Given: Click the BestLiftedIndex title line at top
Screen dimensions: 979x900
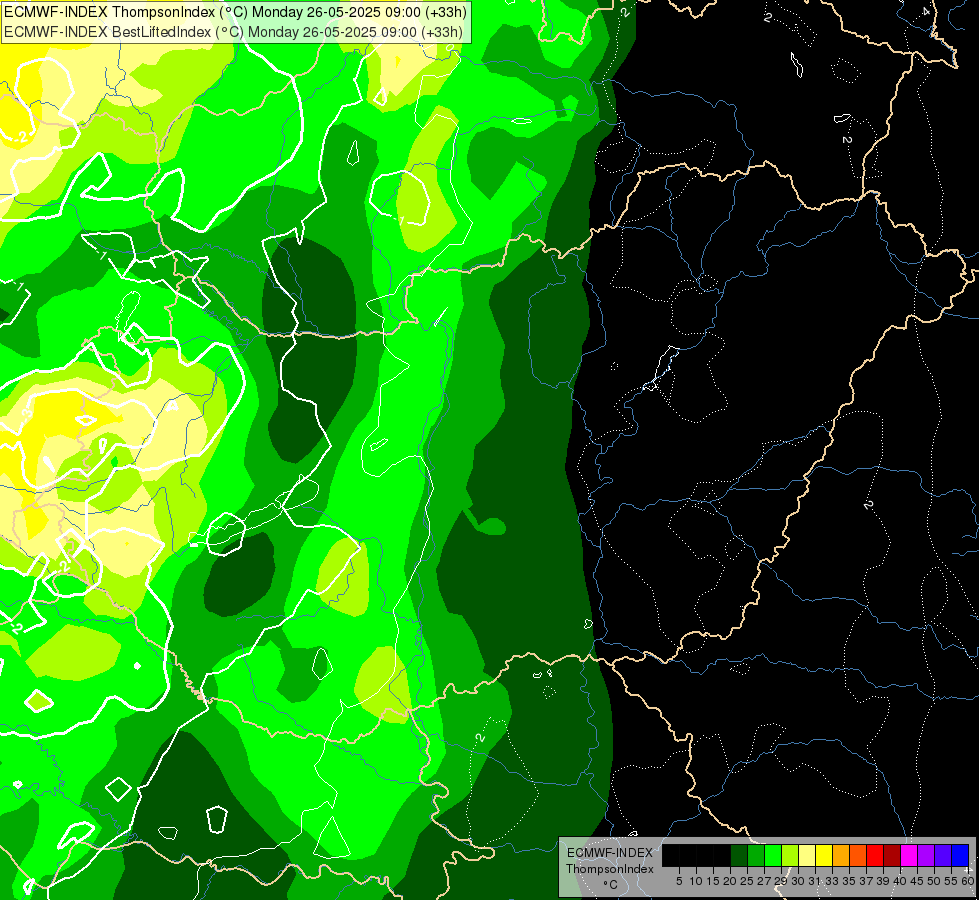Looking at the screenshot, I should click(234, 32).
